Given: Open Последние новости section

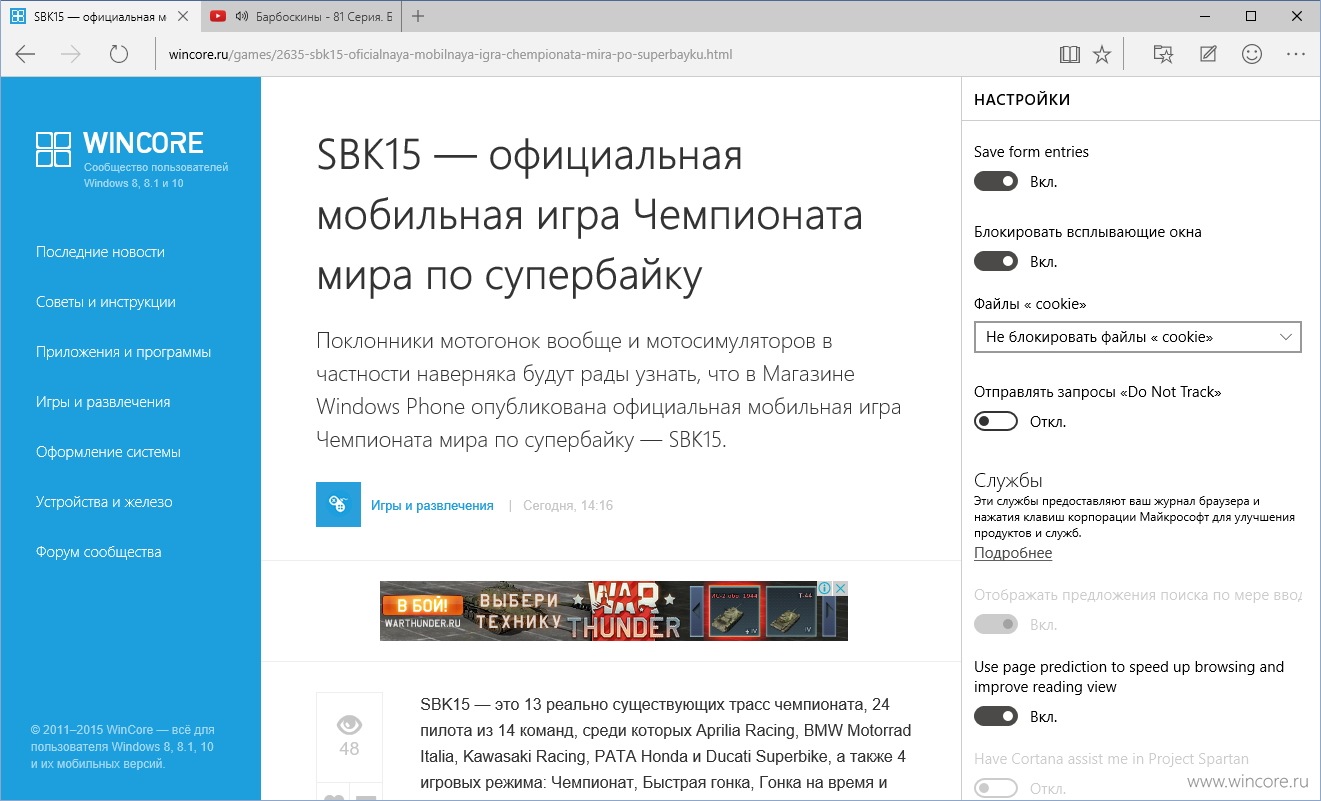Looking at the screenshot, I should pos(100,252).
